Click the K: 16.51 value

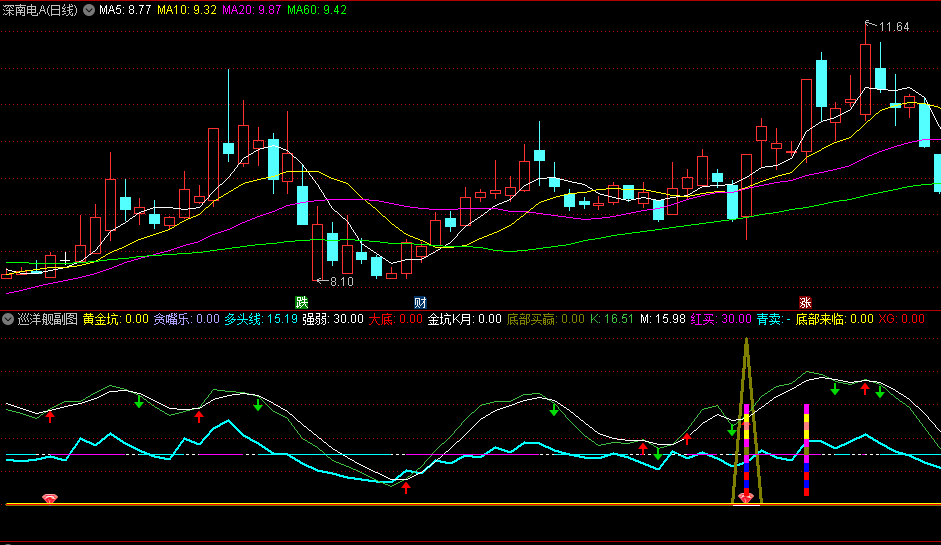pos(612,319)
